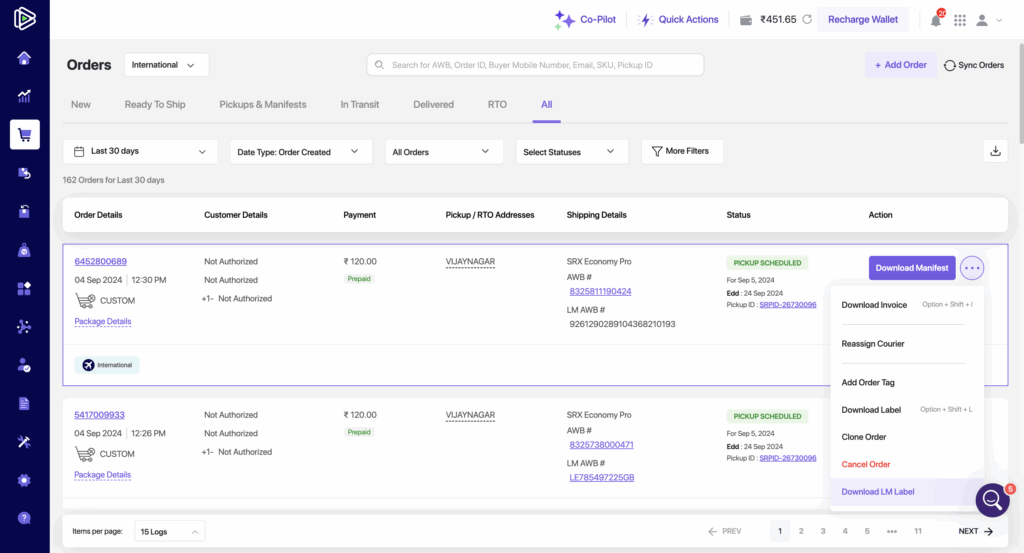Click the download export icon button
Viewport: 1024px width, 553px height.
pos(995,151)
